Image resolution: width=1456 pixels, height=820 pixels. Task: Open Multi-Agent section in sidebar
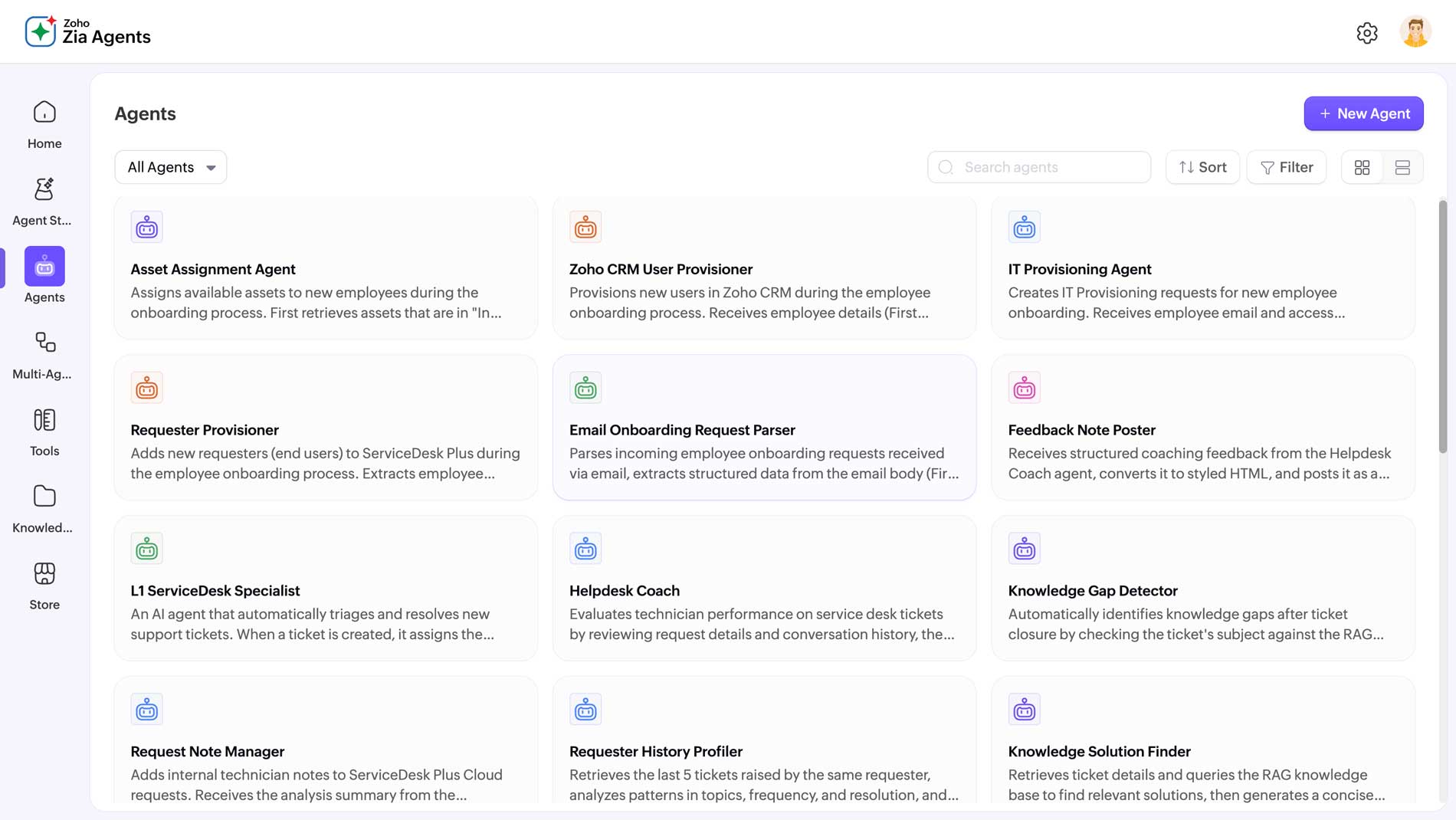(44, 343)
